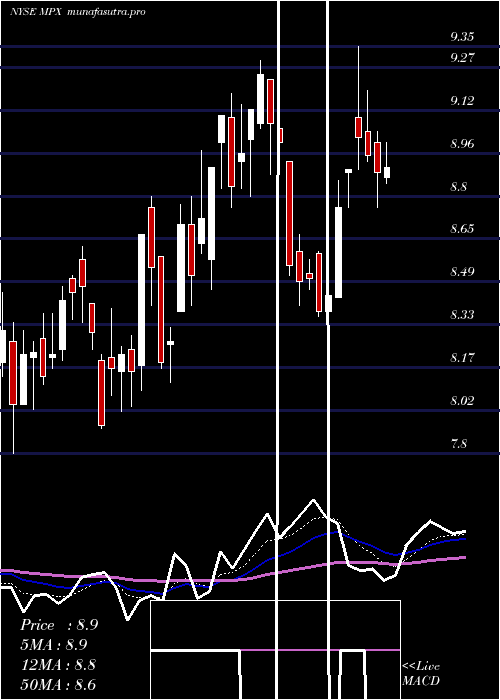Select the 9.27 price level label
The image size is (500, 700).
click(462, 58)
